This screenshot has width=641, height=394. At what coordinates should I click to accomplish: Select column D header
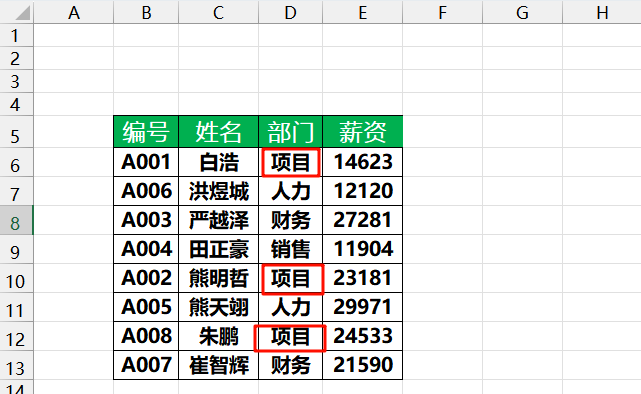pos(290,12)
